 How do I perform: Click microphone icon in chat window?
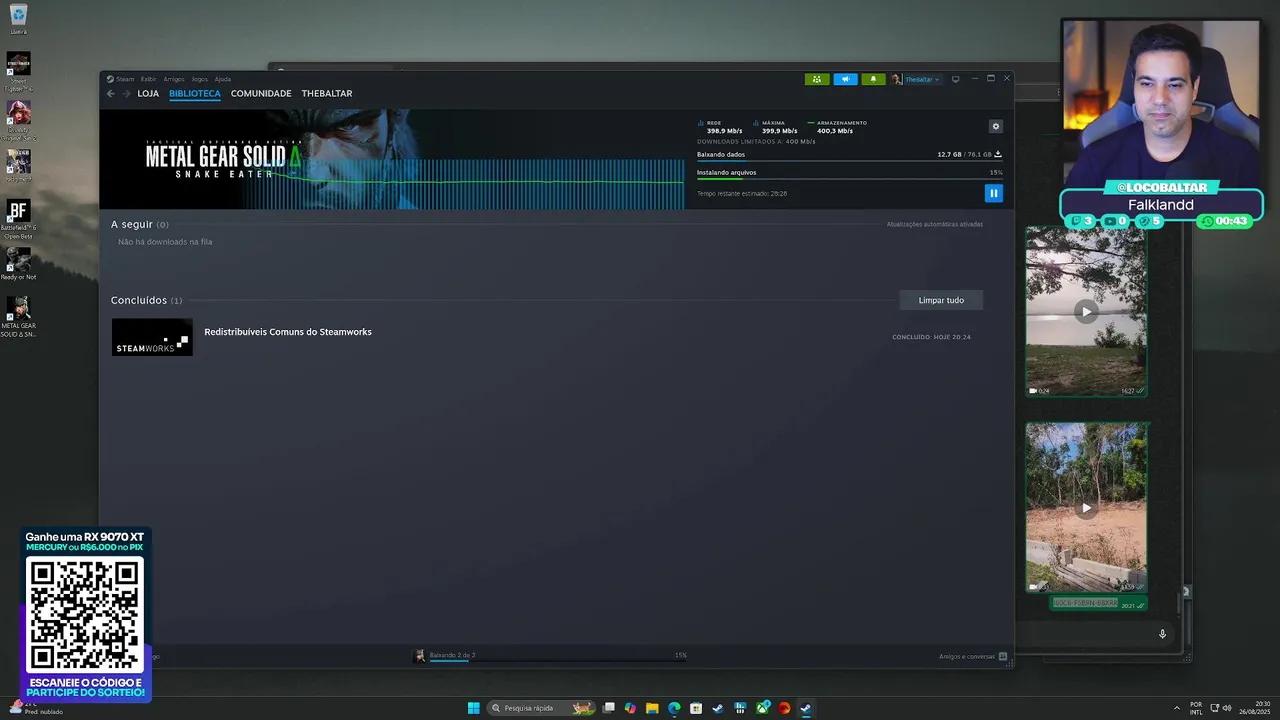[1162, 633]
